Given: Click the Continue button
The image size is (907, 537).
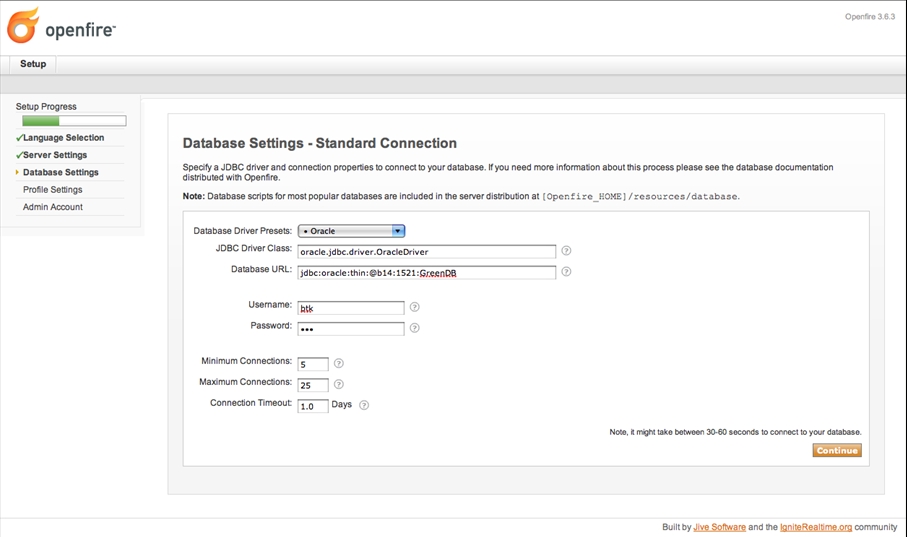Looking at the screenshot, I should coord(837,450).
